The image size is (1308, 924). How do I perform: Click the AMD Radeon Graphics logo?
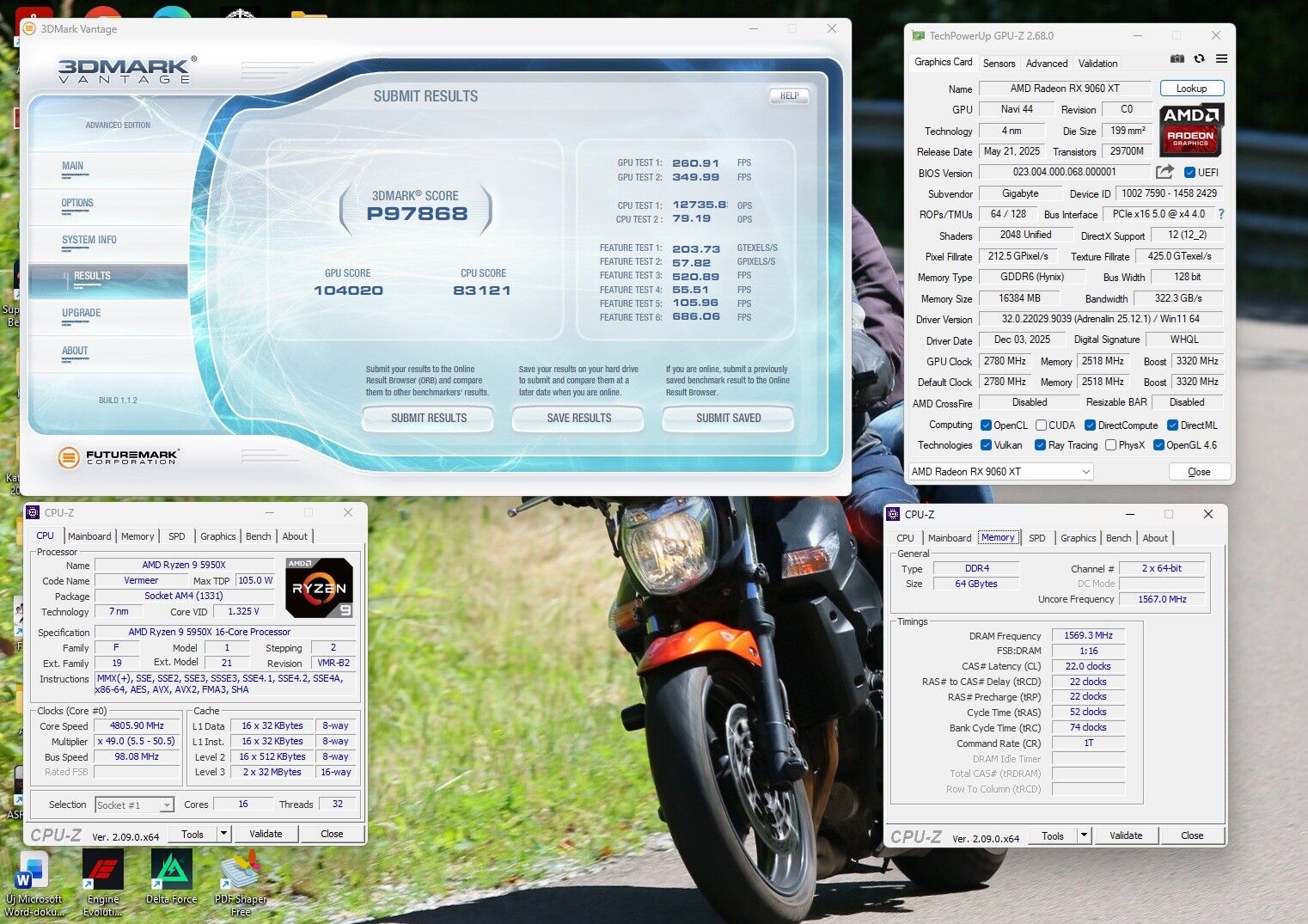(1191, 131)
